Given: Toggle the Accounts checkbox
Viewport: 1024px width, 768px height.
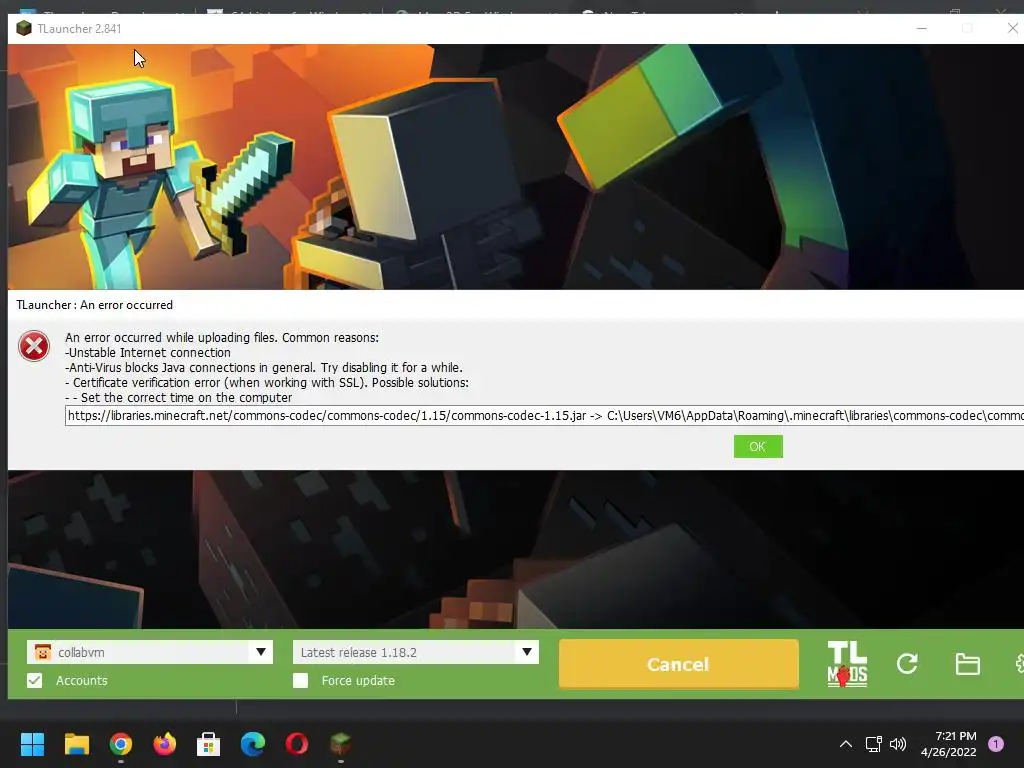Looking at the screenshot, I should tap(35, 680).
